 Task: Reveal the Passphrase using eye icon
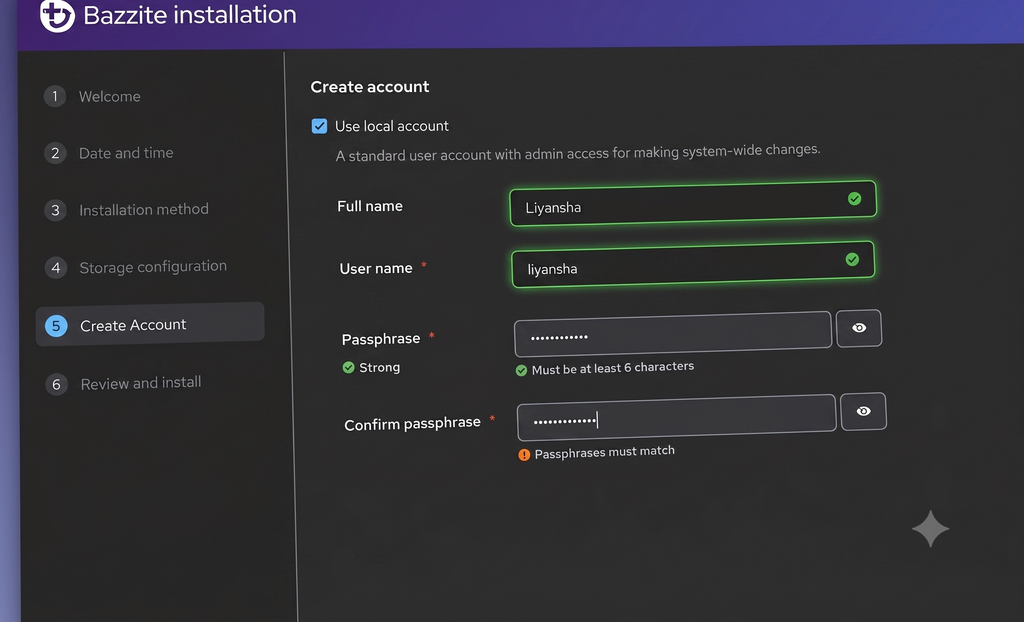point(859,328)
